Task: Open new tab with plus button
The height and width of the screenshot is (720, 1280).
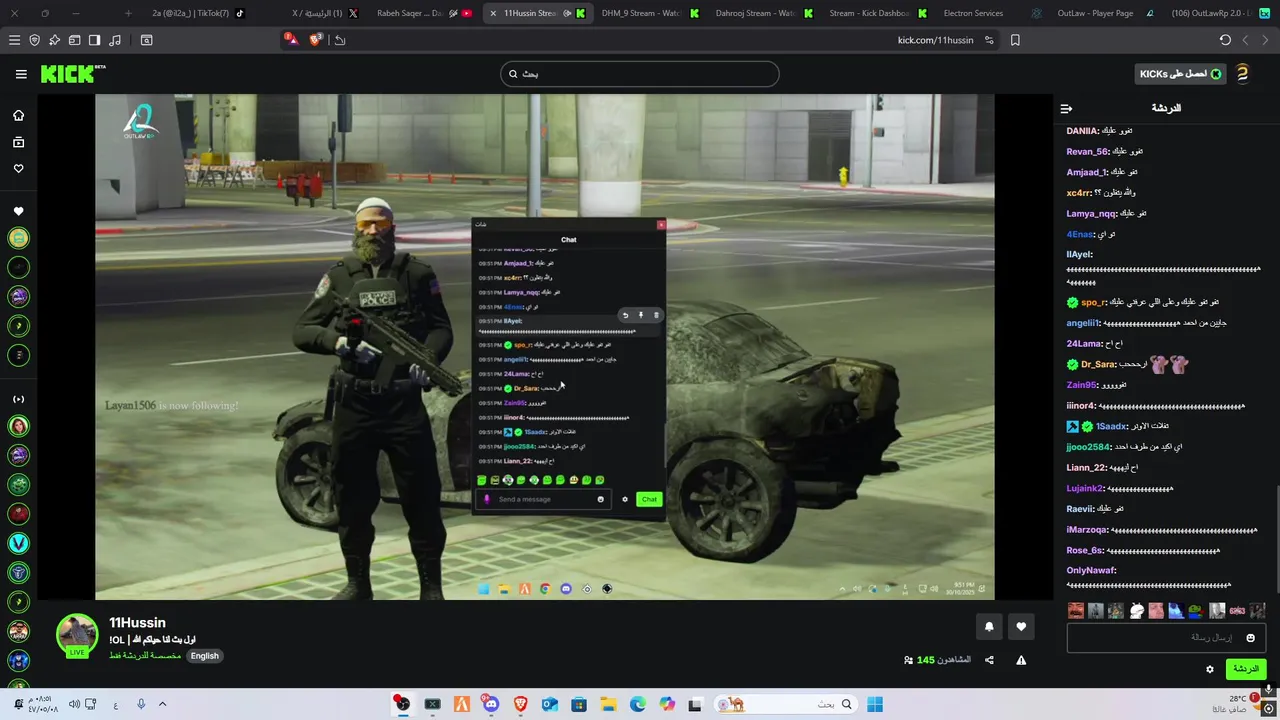Action: click(x=128, y=13)
